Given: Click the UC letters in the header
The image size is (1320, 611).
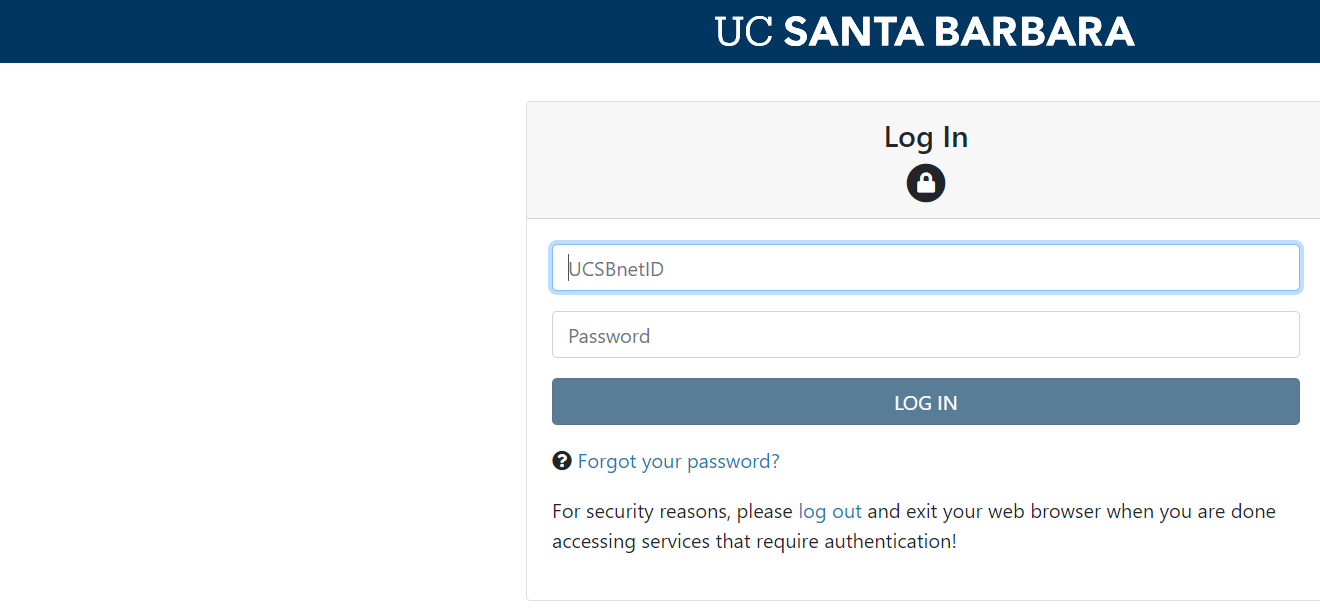Looking at the screenshot, I should click(745, 32).
